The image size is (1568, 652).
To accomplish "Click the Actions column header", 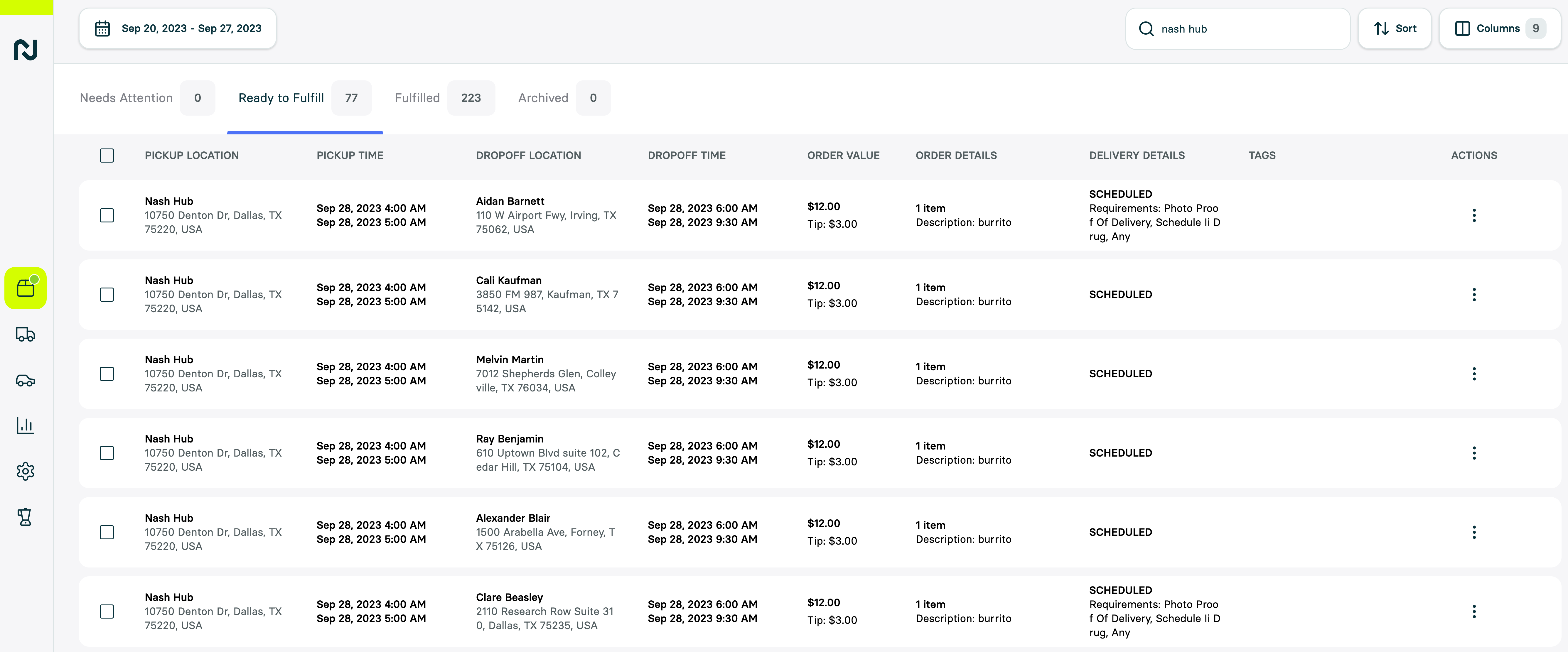I will [x=1474, y=155].
